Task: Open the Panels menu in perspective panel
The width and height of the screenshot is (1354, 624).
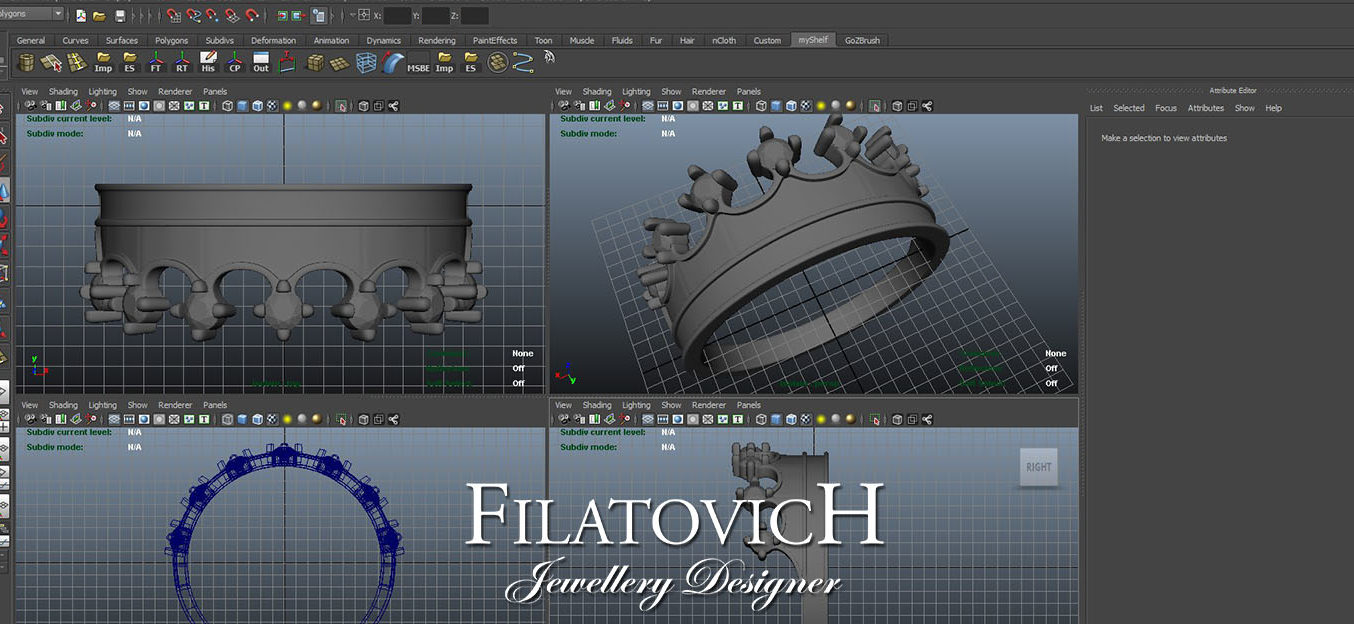Action: pyautogui.click(x=749, y=91)
